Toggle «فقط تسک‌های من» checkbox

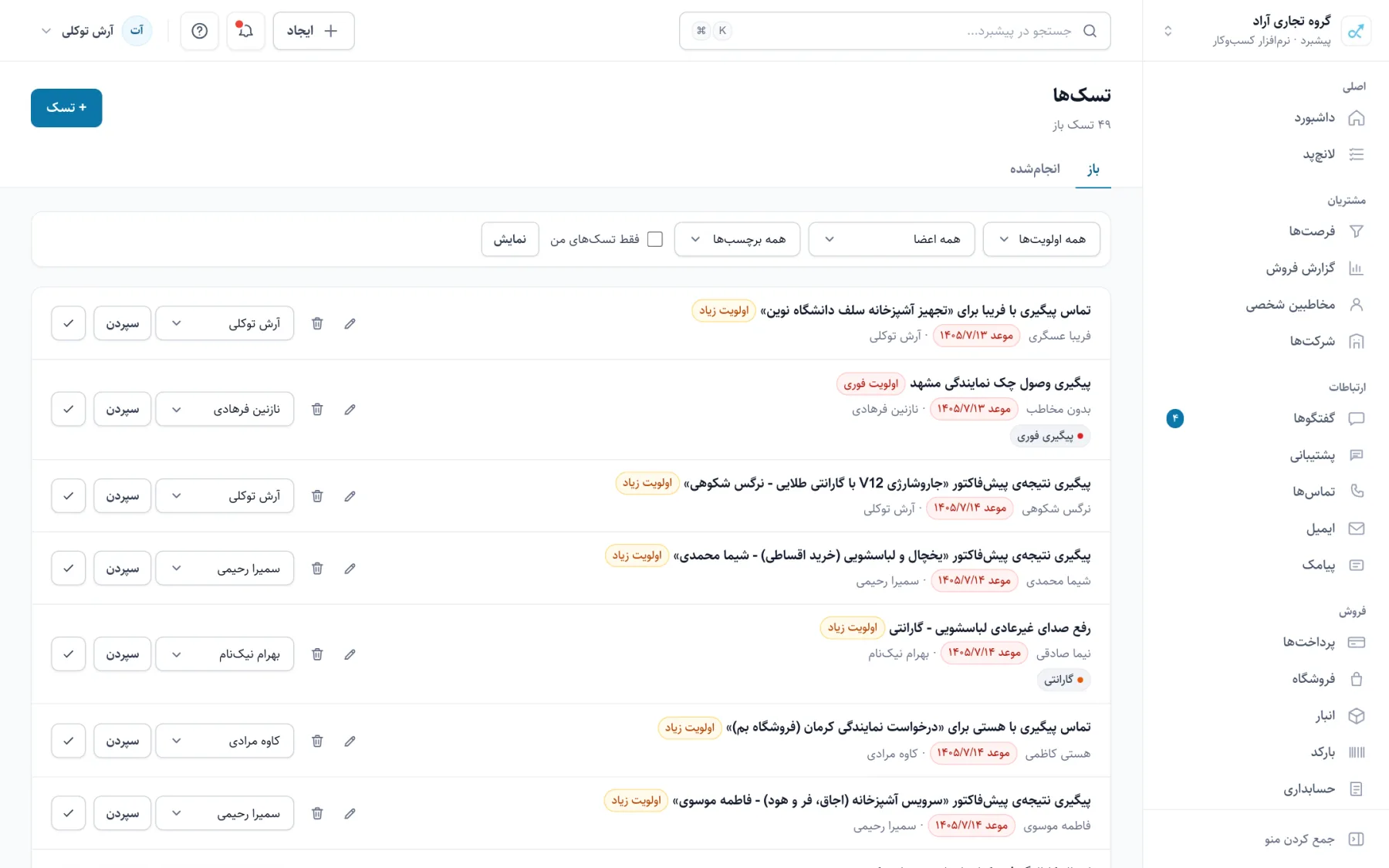click(x=655, y=239)
